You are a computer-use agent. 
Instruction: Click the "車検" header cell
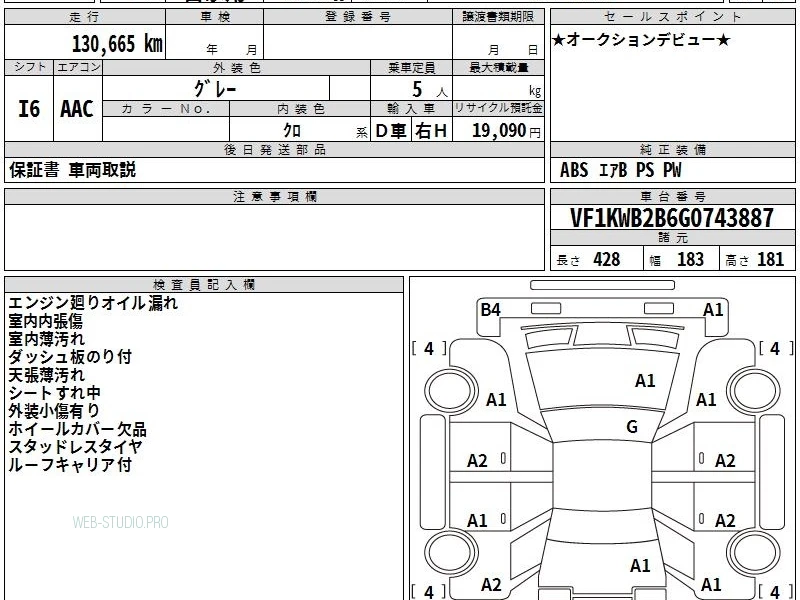pyautogui.click(x=215, y=17)
